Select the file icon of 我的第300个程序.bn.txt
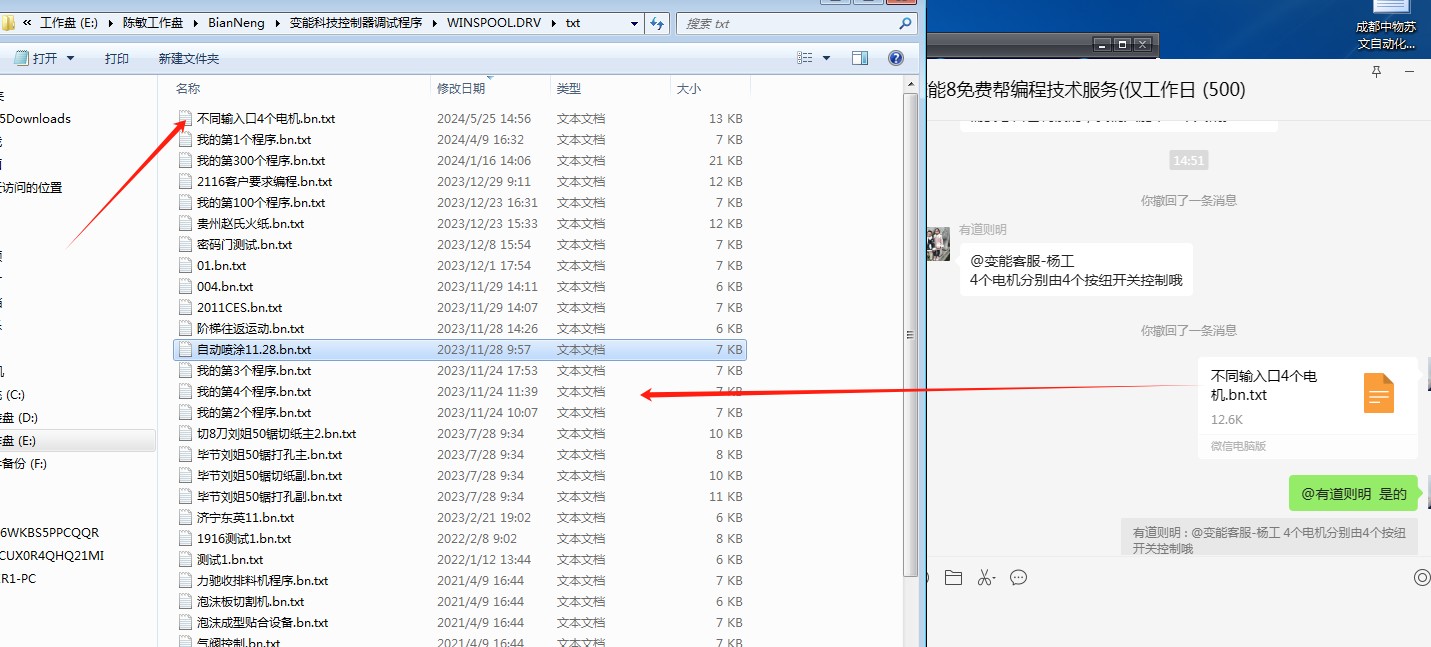Viewport: 1431px width, 647px height. click(184, 160)
